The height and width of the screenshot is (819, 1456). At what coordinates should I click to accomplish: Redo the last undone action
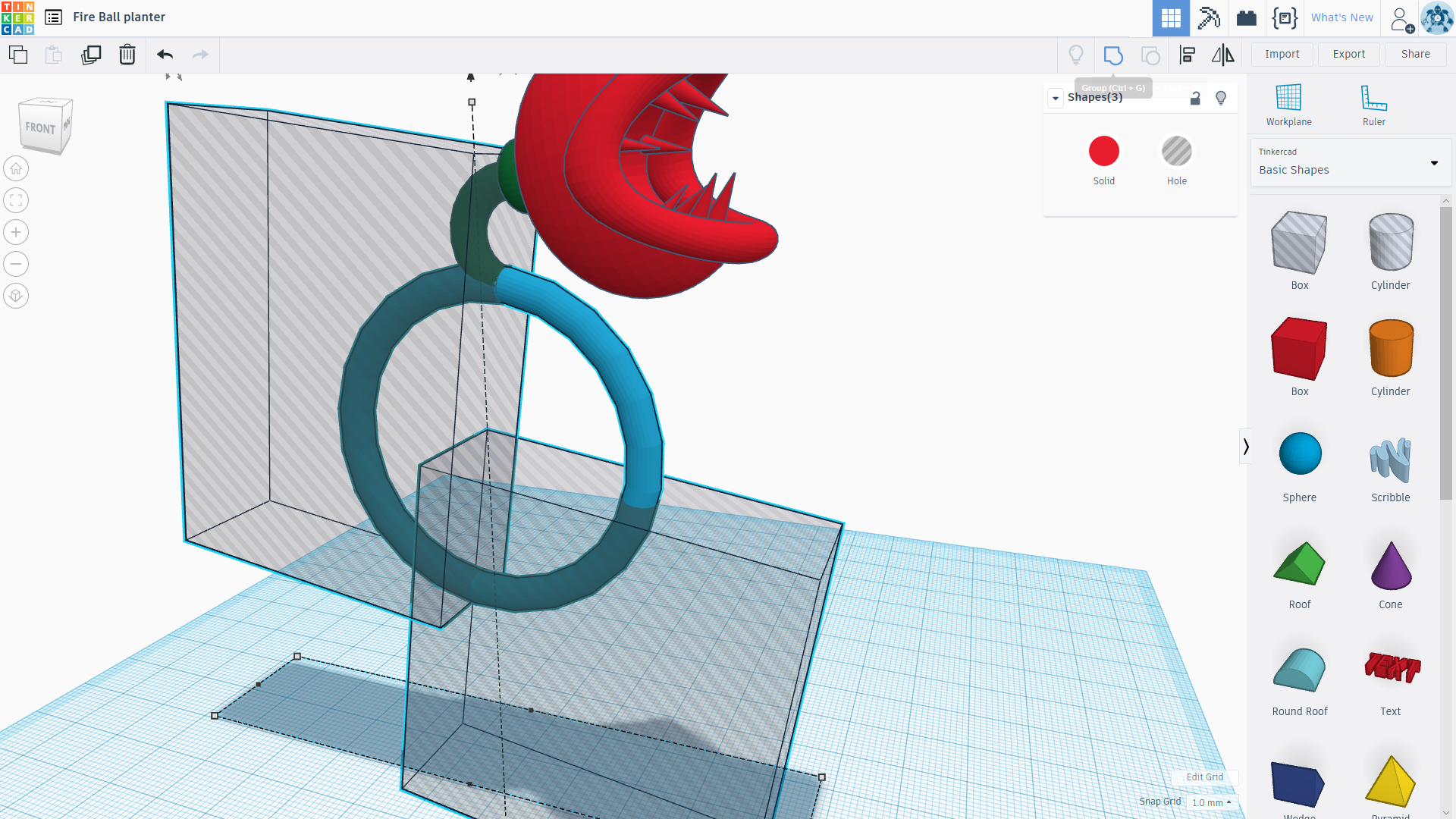pyautogui.click(x=200, y=55)
